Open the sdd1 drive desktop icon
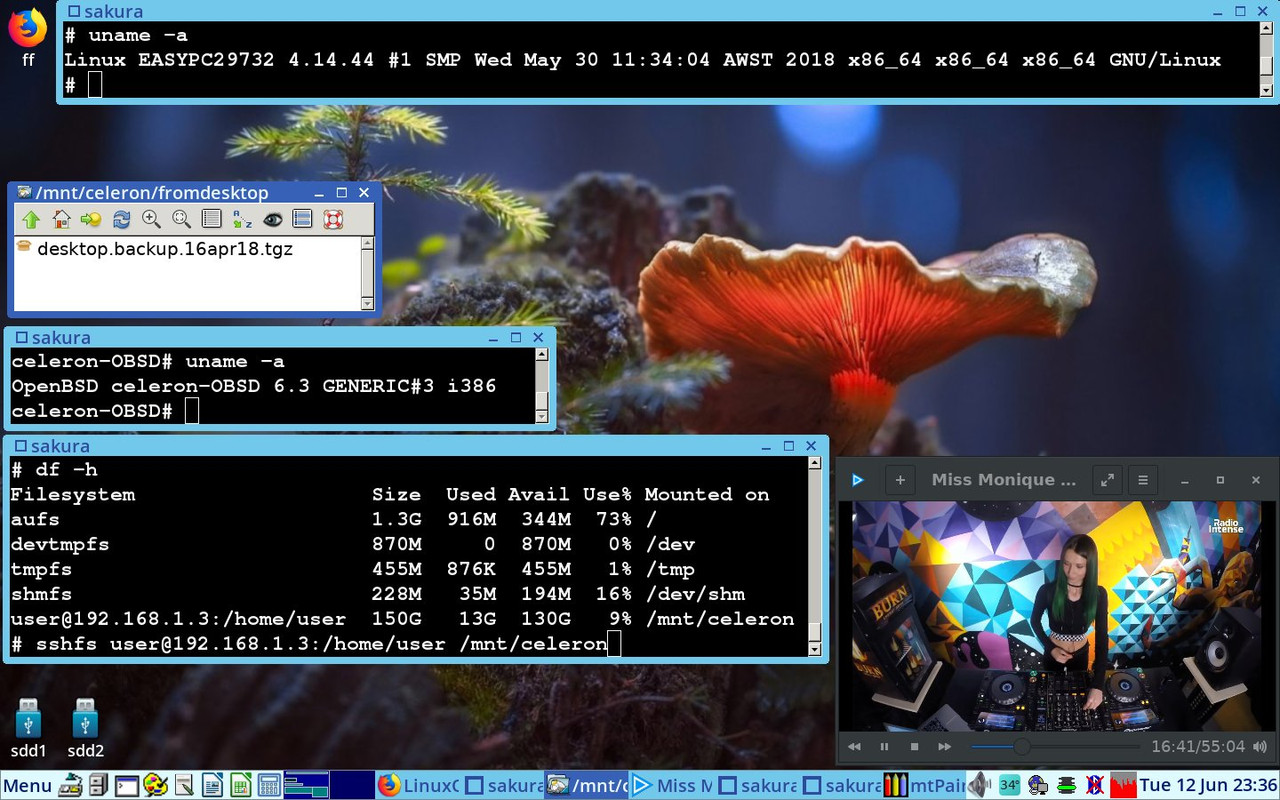This screenshot has height=800, width=1280. click(29, 728)
